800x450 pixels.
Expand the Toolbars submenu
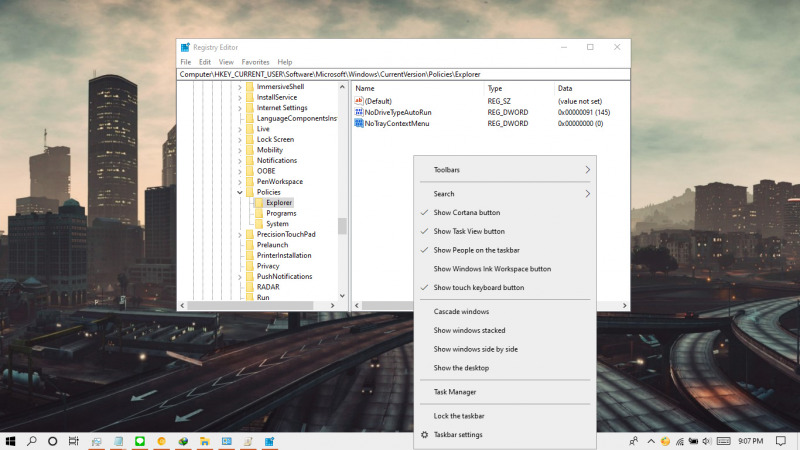point(505,170)
